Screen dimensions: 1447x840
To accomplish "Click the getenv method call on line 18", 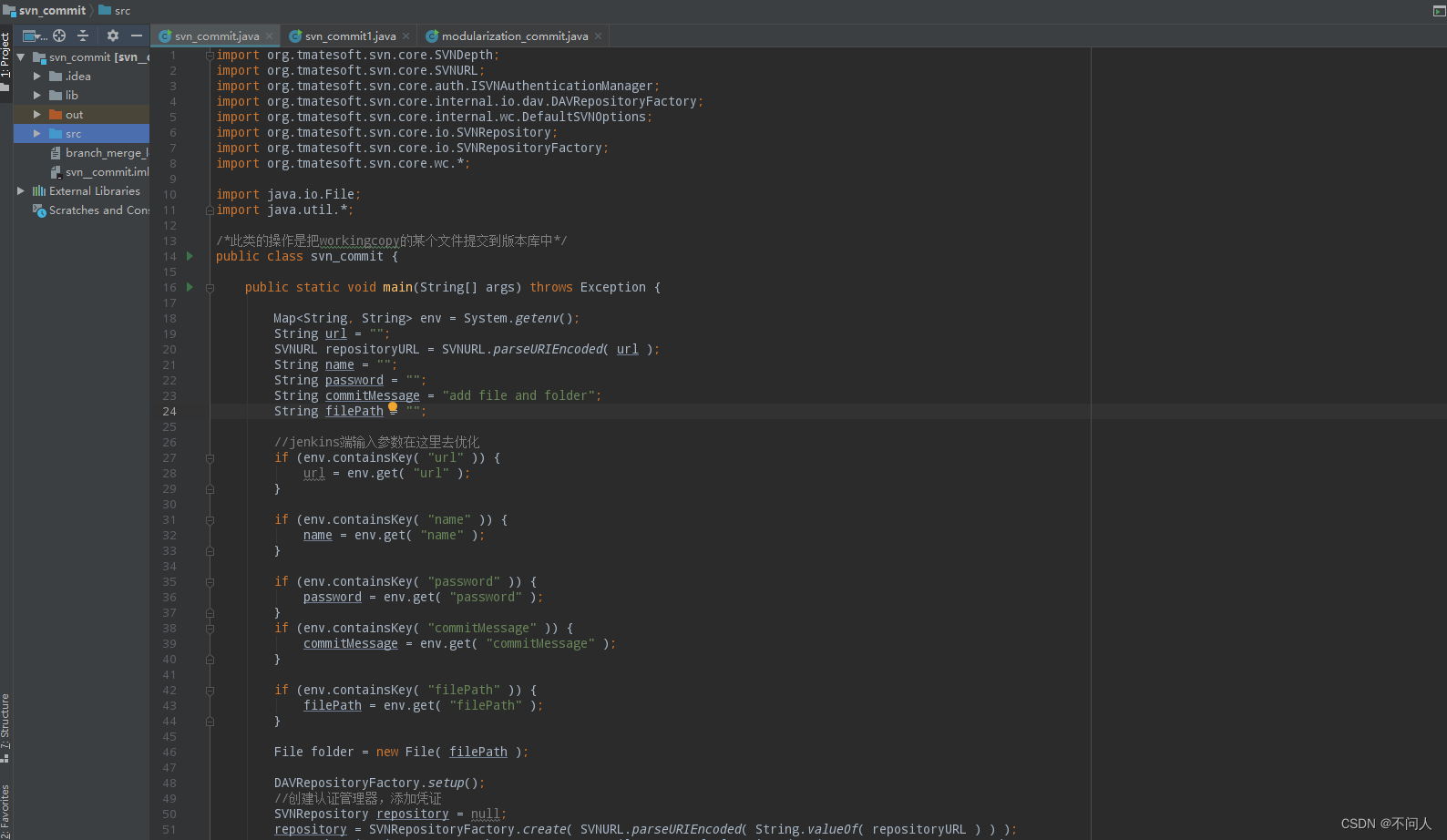I will click(x=537, y=318).
